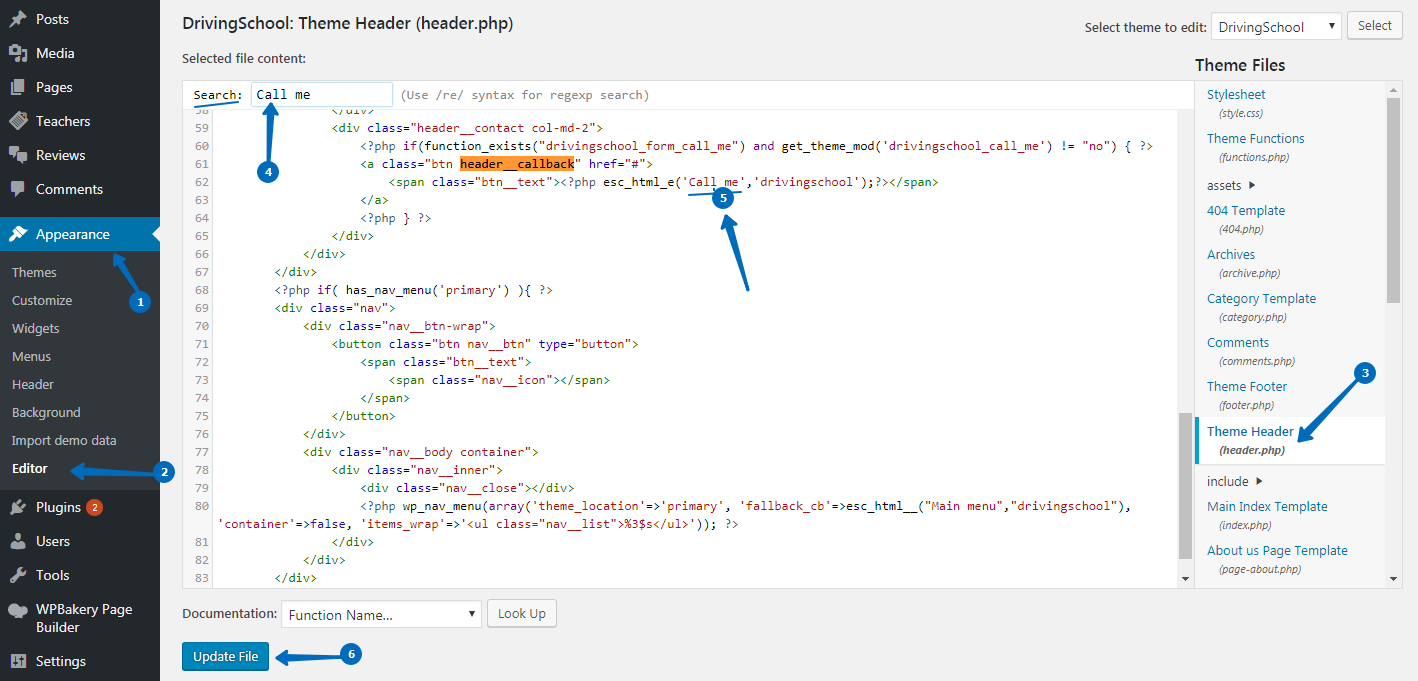
Task: Click the Comments speech bubble icon
Action: coord(18,189)
